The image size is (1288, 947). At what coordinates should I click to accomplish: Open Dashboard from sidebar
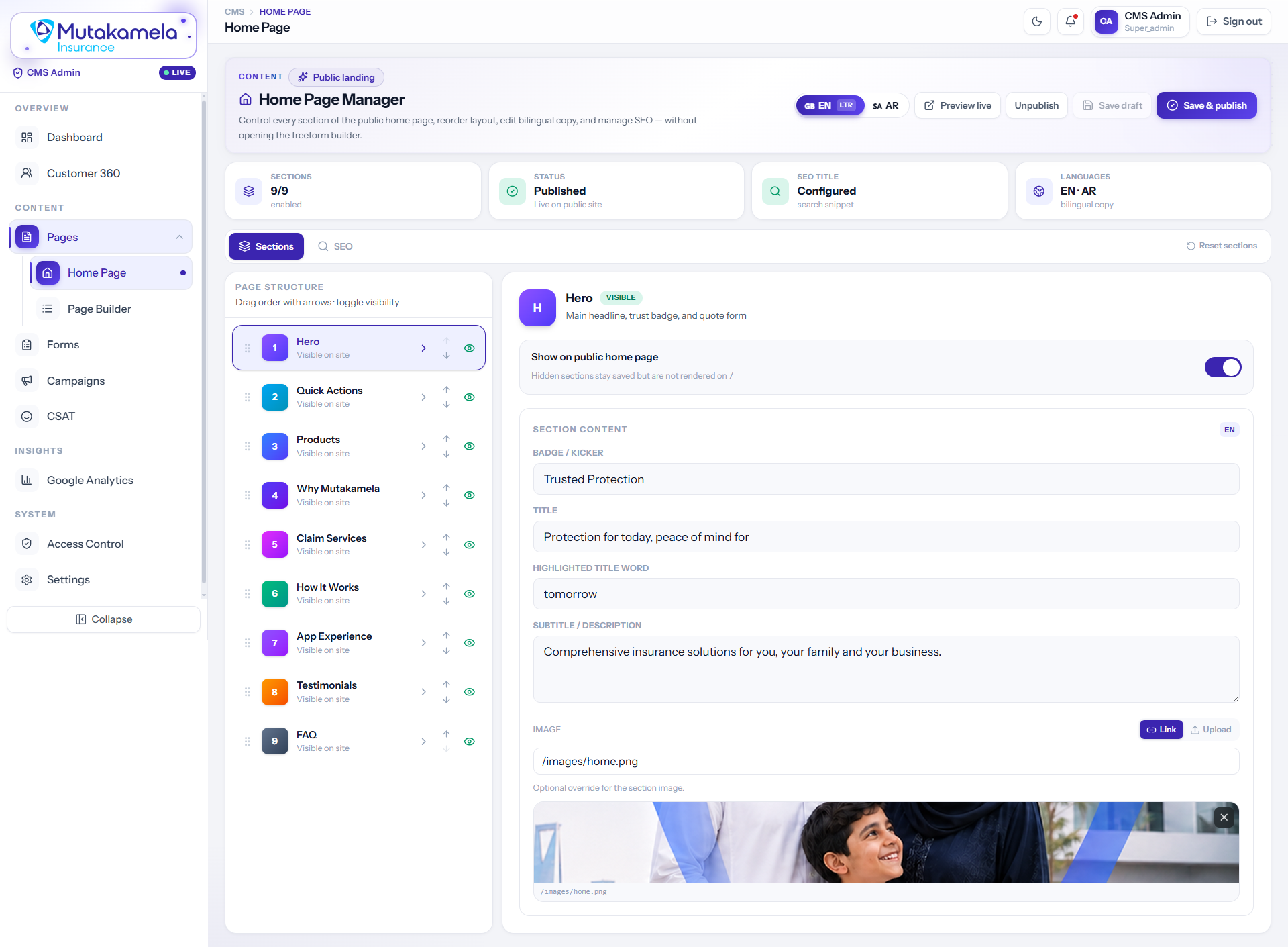[101, 137]
